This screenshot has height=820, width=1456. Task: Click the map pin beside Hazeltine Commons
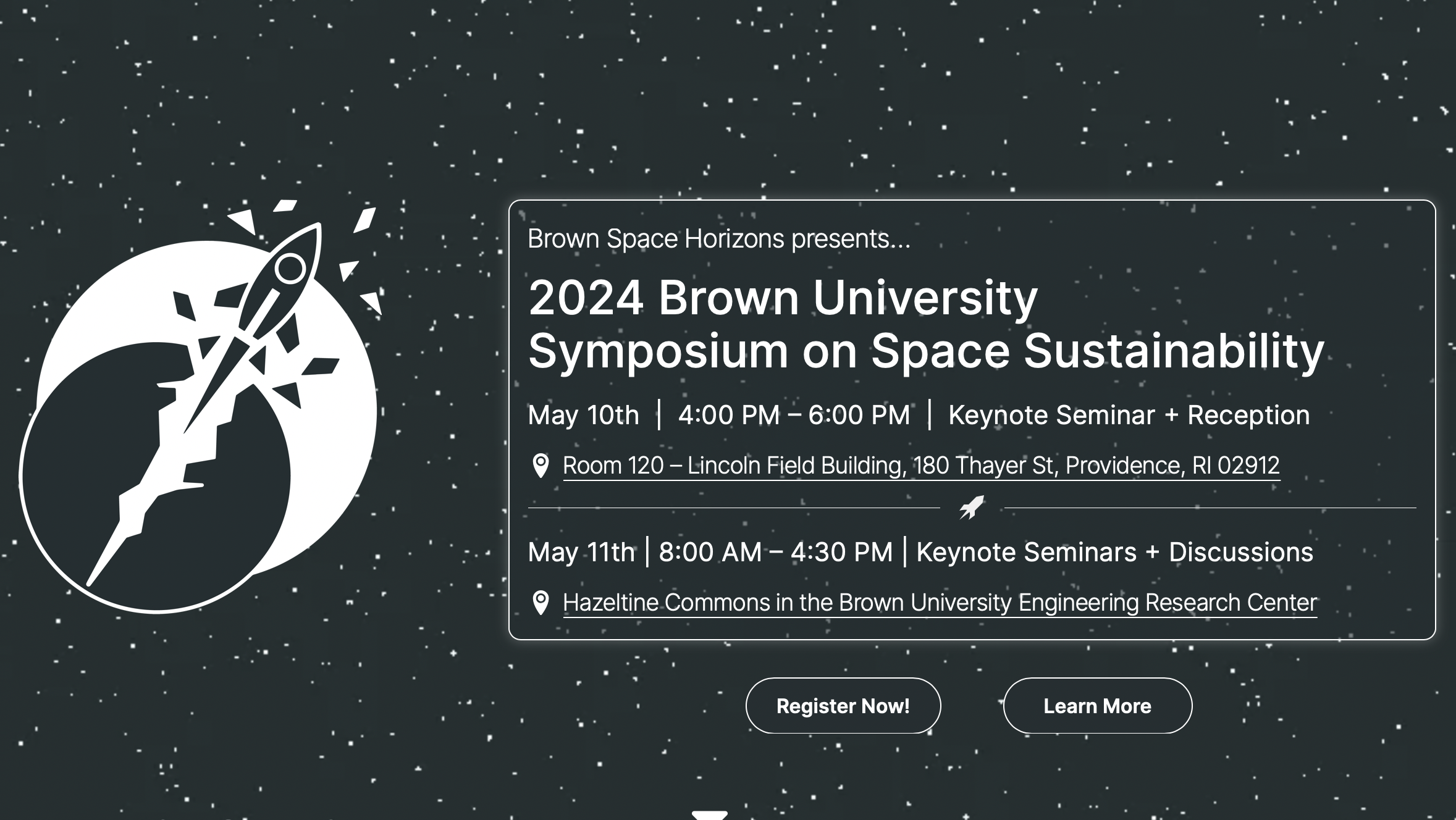tap(541, 603)
